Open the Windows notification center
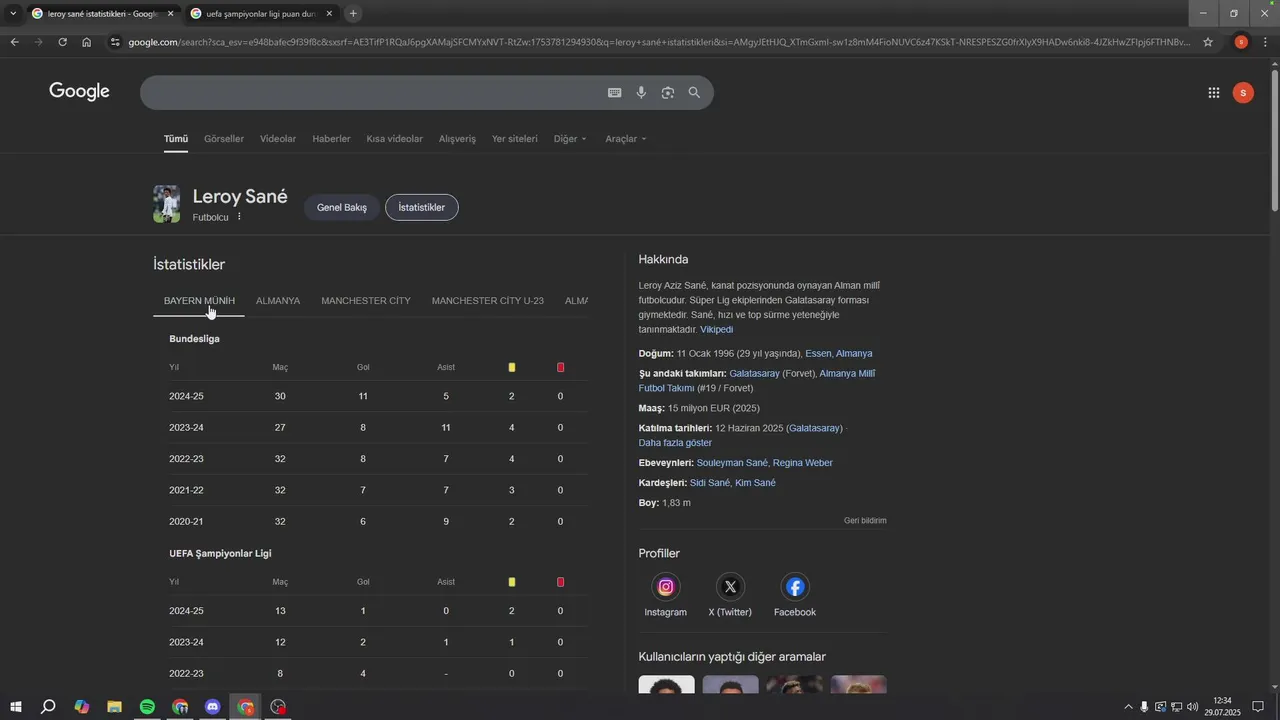Viewport: 1280px width, 720px height. tap(1258, 707)
